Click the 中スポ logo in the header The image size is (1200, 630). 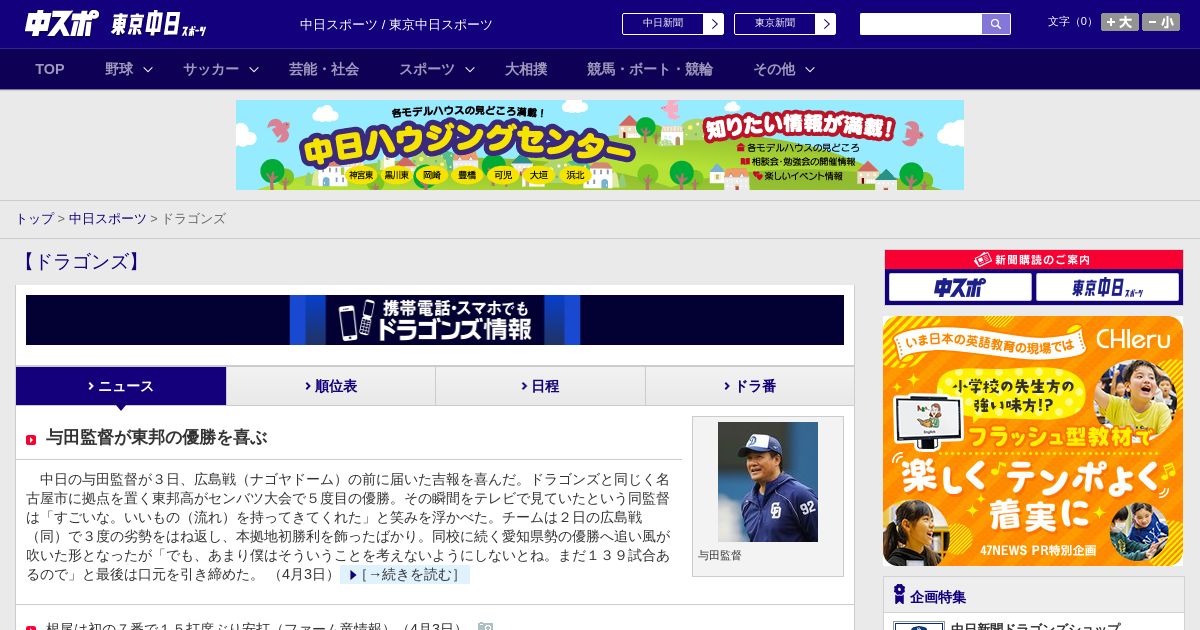point(62,23)
